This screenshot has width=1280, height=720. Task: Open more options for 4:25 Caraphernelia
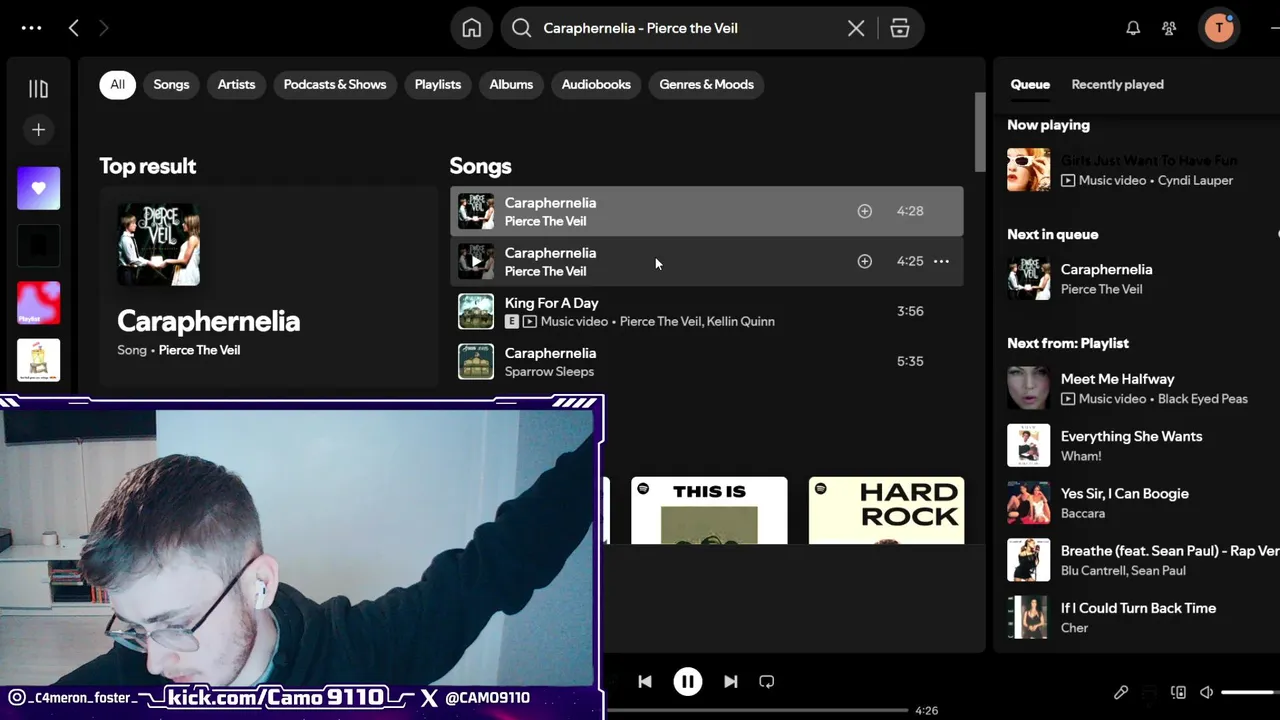coord(941,261)
